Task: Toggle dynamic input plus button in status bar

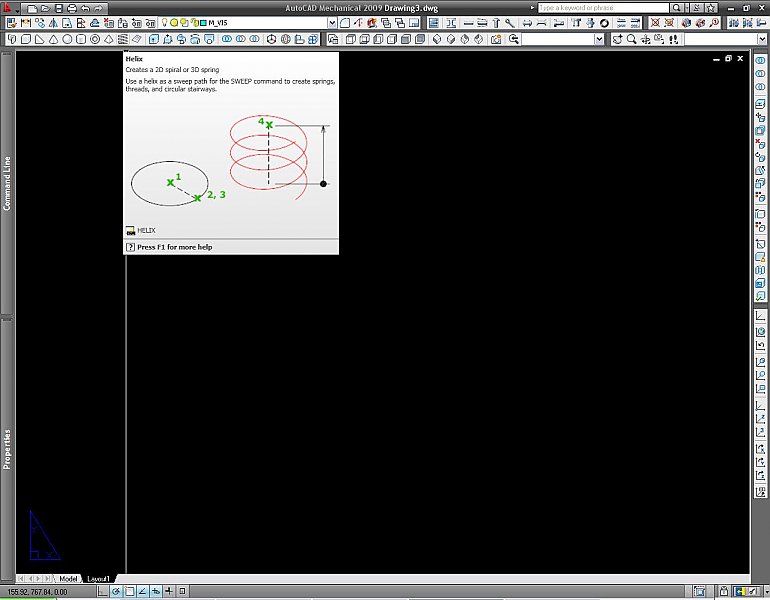Action: tap(169, 592)
